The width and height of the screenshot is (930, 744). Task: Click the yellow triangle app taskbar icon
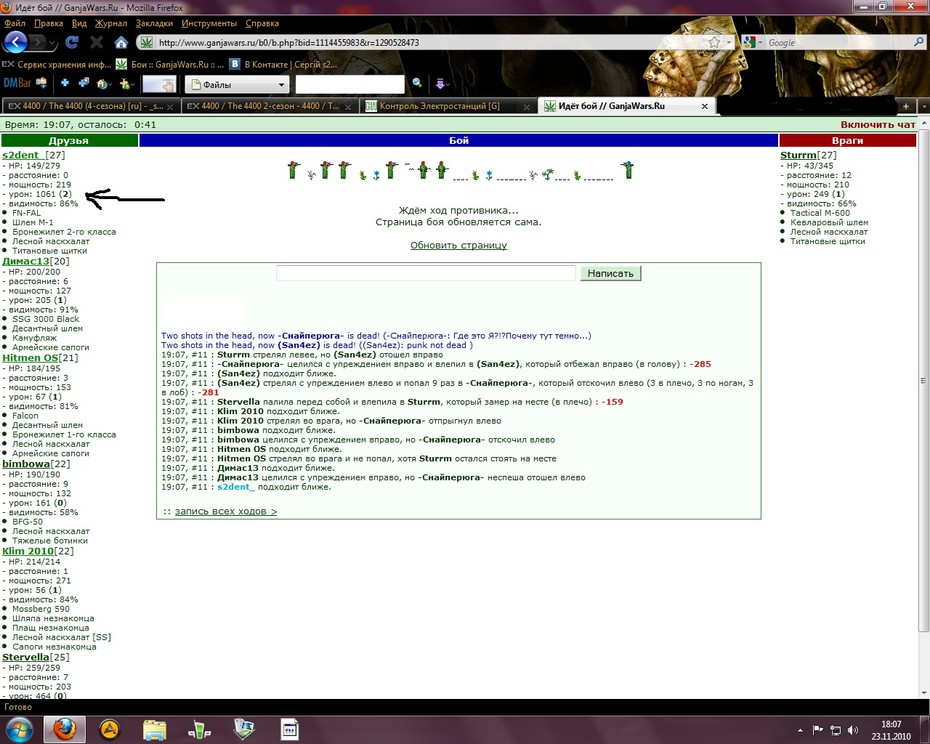(110, 730)
